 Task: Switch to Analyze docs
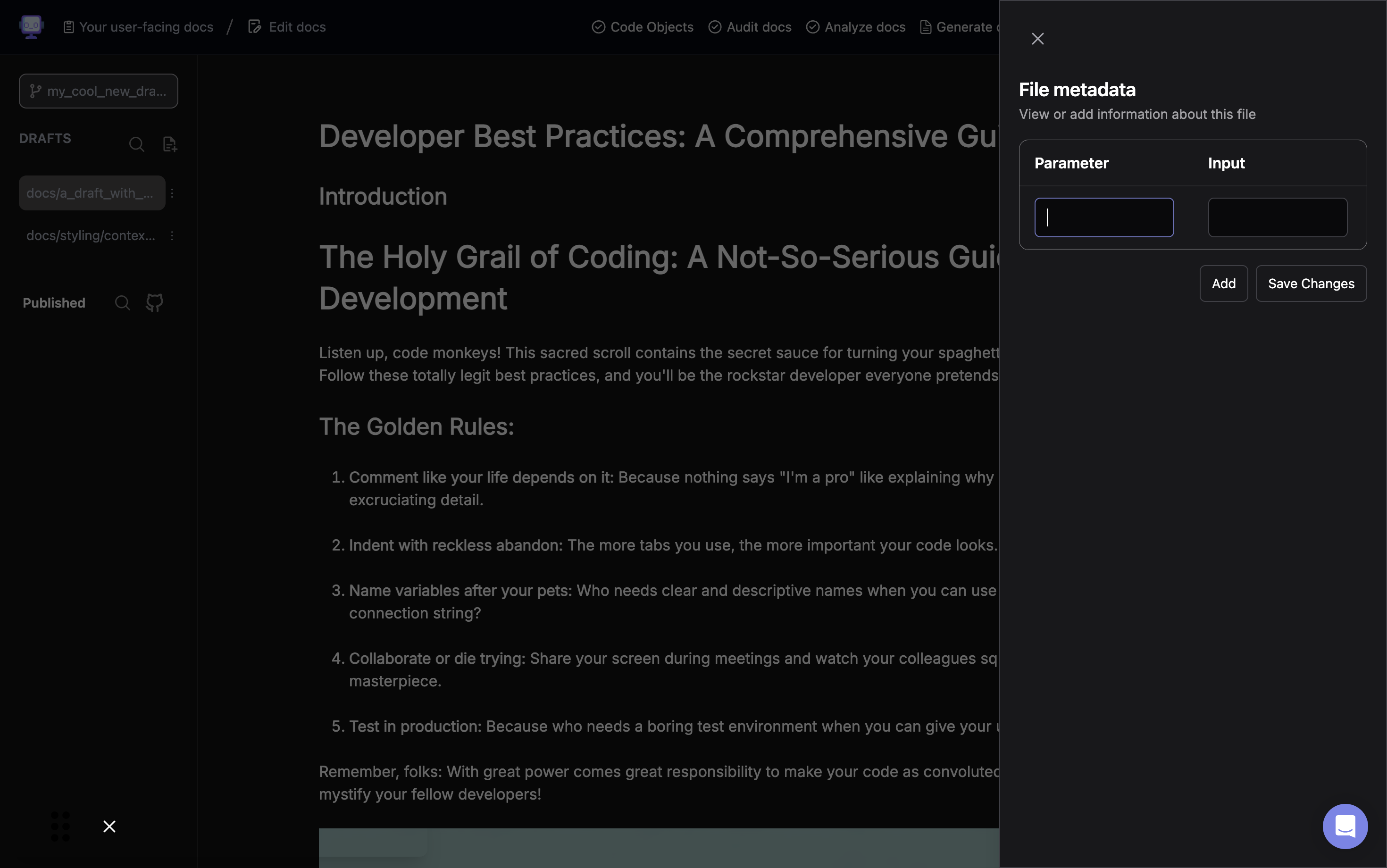(855, 27)
